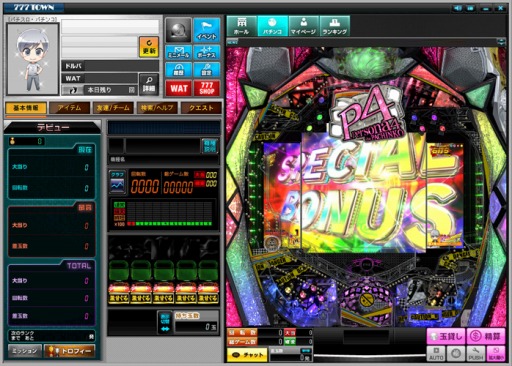Viewport: 512px width, 366px height.
Task: Toggle the display switch arrows button
Action: tap(165, 323)
